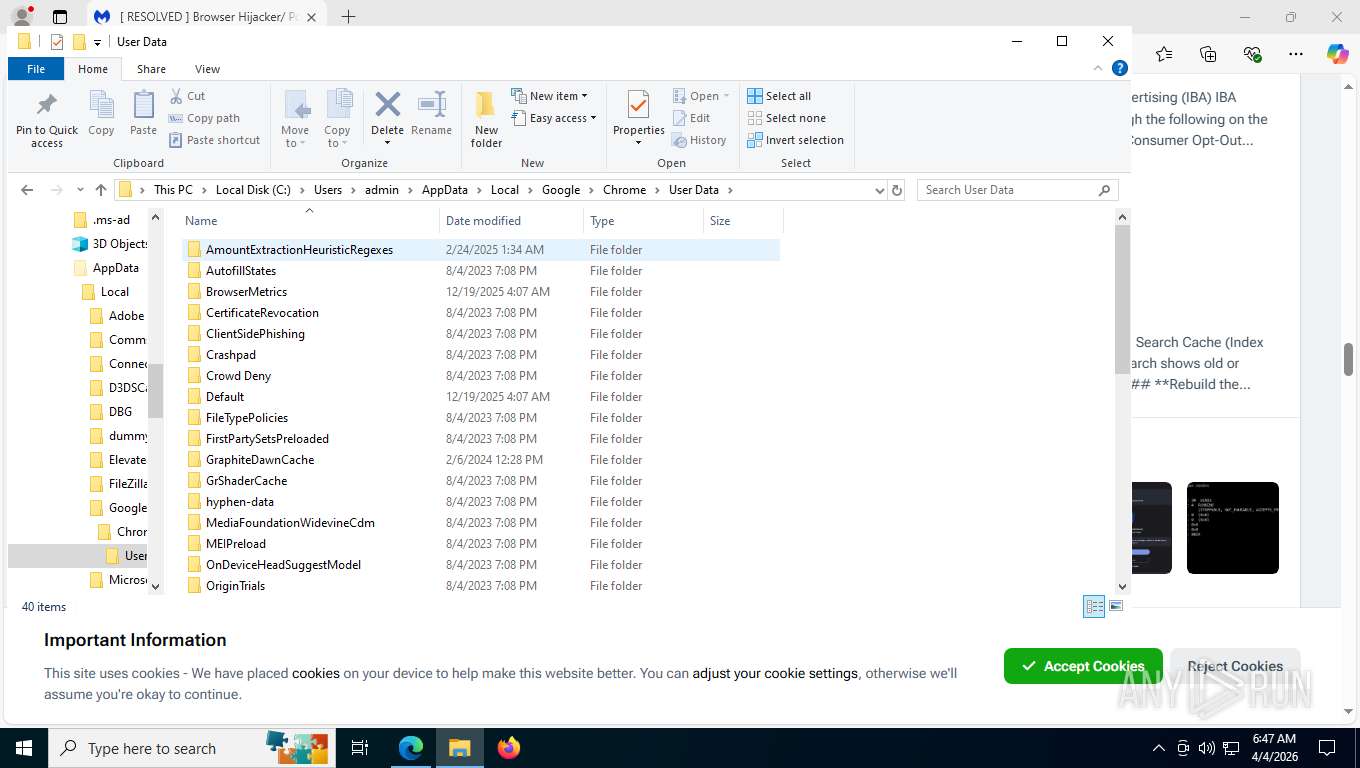Switch to the Share ribbon tab
The image size is (1360, 768).
pyautogui.click(x=152, y=69)
